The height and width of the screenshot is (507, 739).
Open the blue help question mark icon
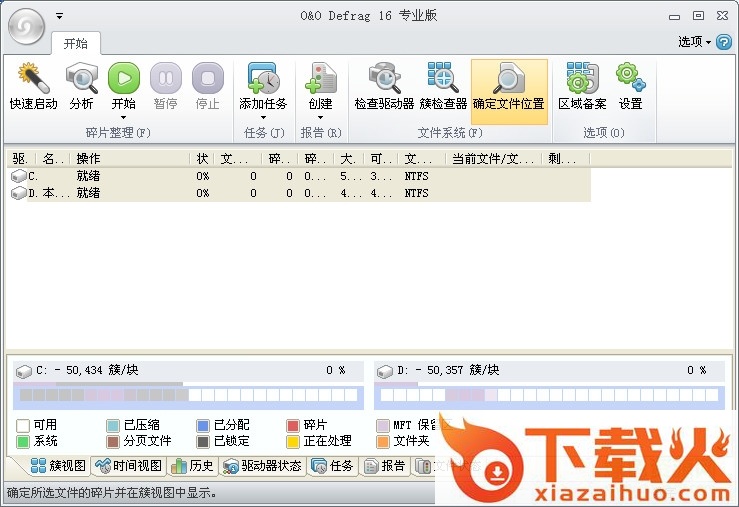723,42
